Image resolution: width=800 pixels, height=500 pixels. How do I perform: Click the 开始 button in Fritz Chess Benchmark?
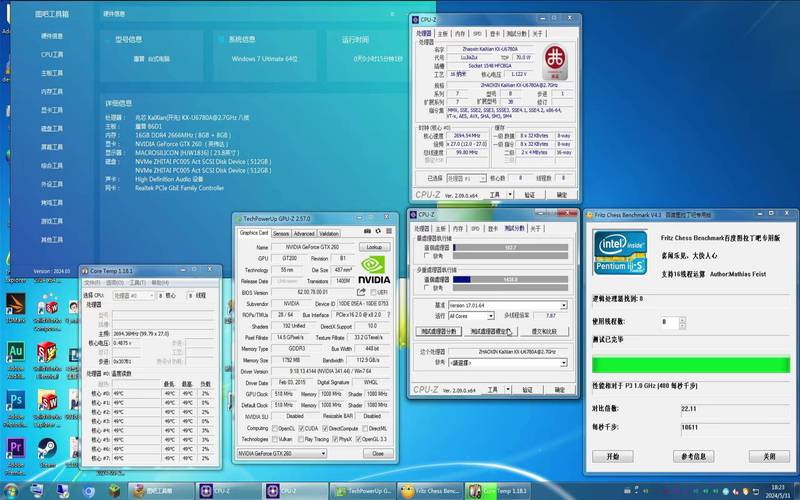pos(613,457)
